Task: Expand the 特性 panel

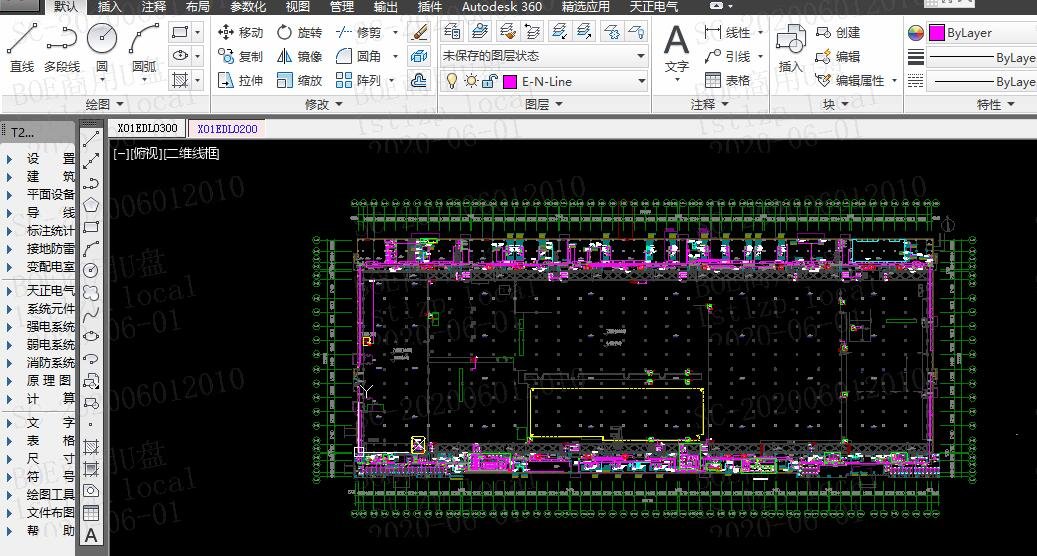Action: pyautogui.click(x=996, y=104)
